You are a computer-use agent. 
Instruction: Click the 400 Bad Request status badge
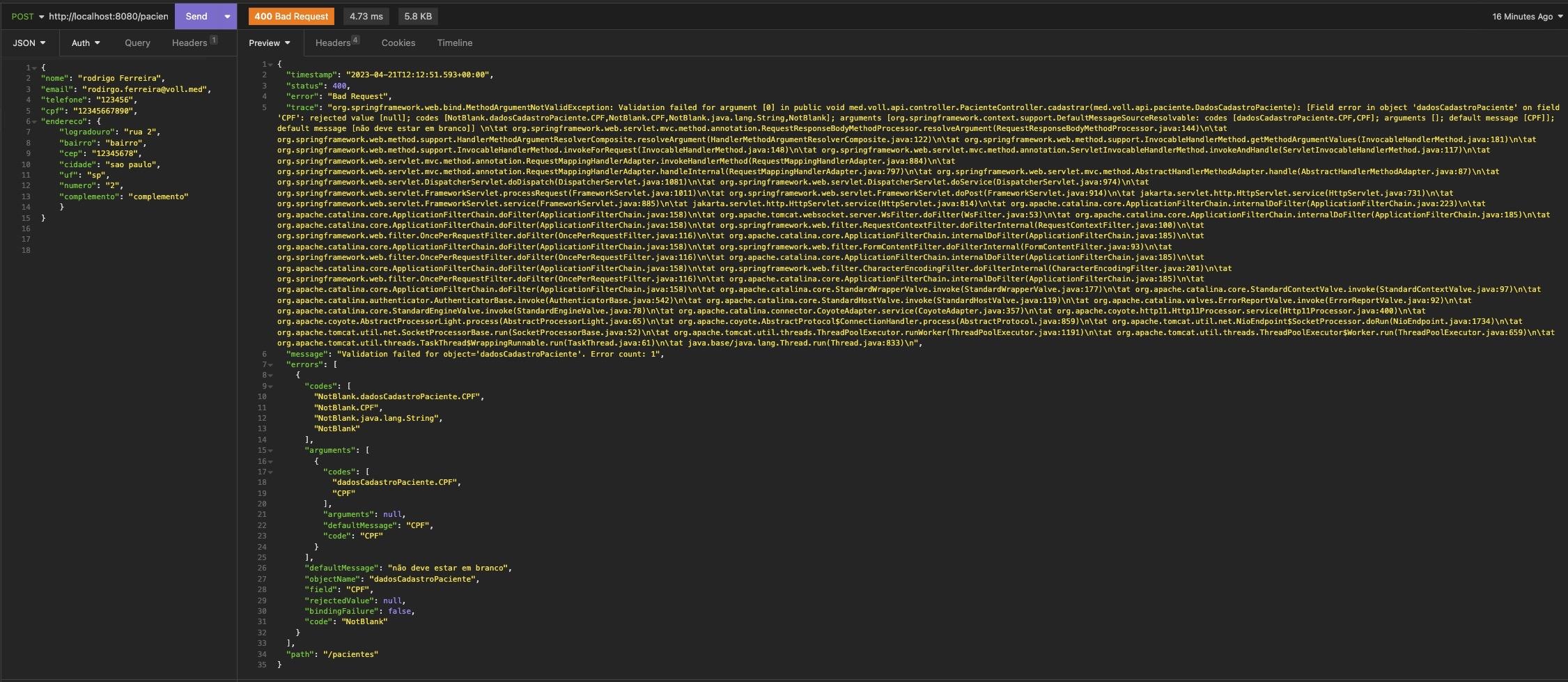coord(291,16)
